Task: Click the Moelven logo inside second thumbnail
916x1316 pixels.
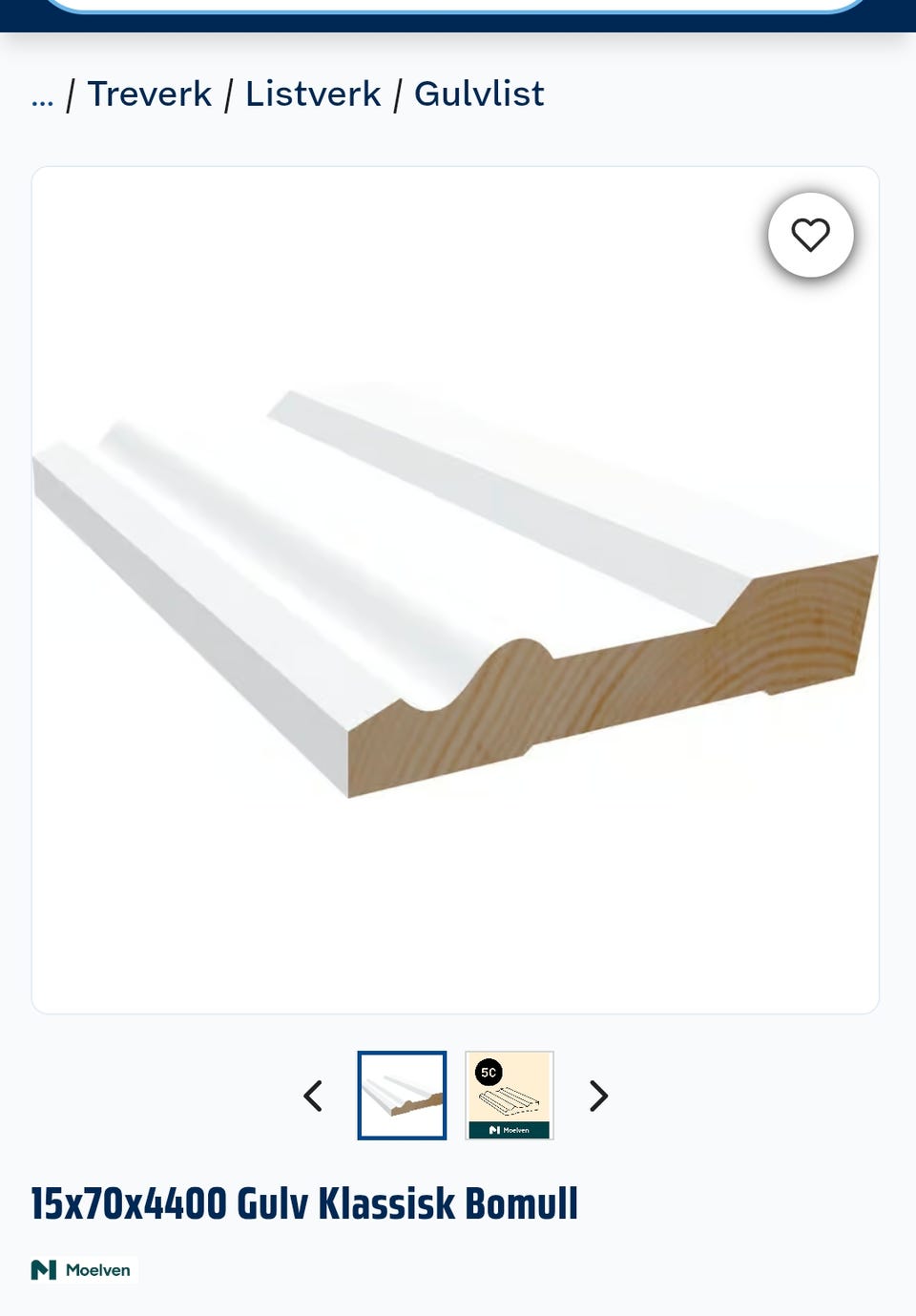Action: pyautogui.click(x=510, y=1130)
